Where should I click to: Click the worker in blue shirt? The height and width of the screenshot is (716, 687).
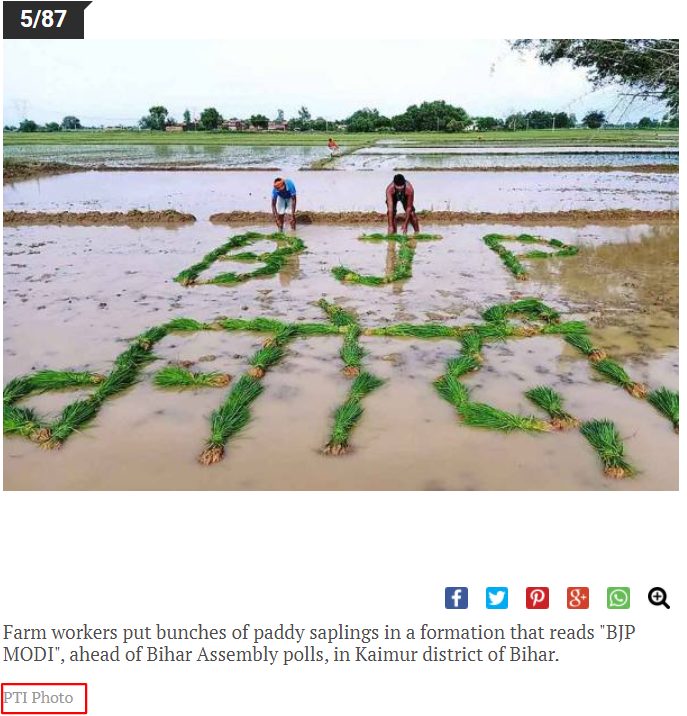point(284,203)
